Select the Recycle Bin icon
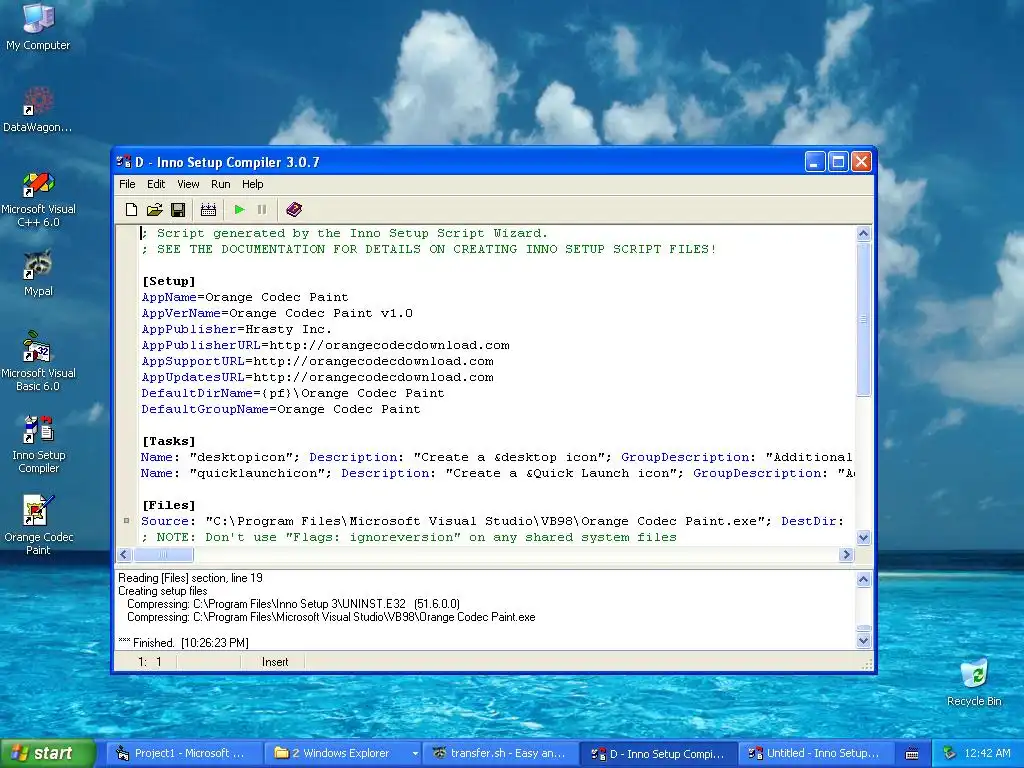1024x768 pixels. tap(974, 682)
